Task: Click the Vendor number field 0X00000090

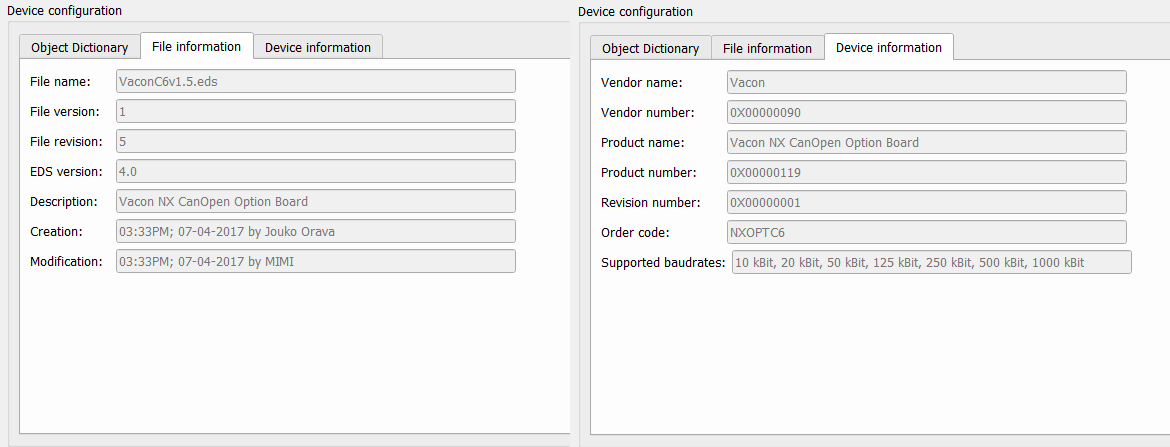Action: tap(926, 112)
